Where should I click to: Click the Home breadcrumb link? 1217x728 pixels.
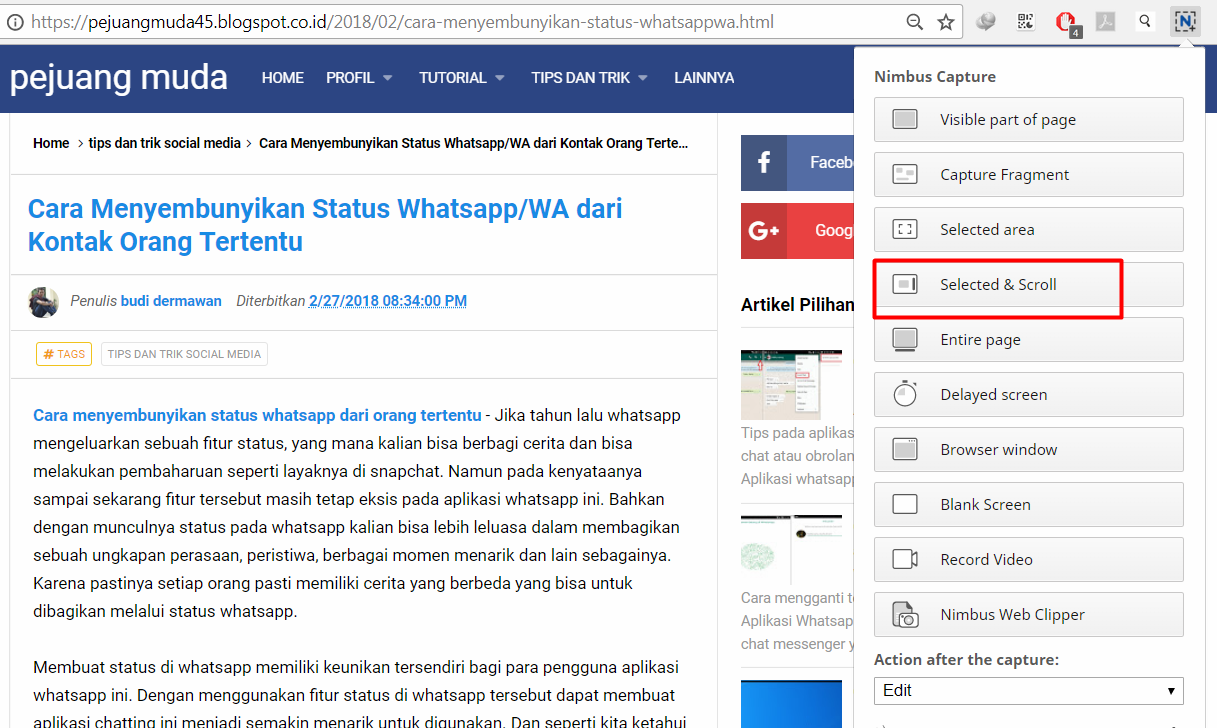tap(51, 143)
